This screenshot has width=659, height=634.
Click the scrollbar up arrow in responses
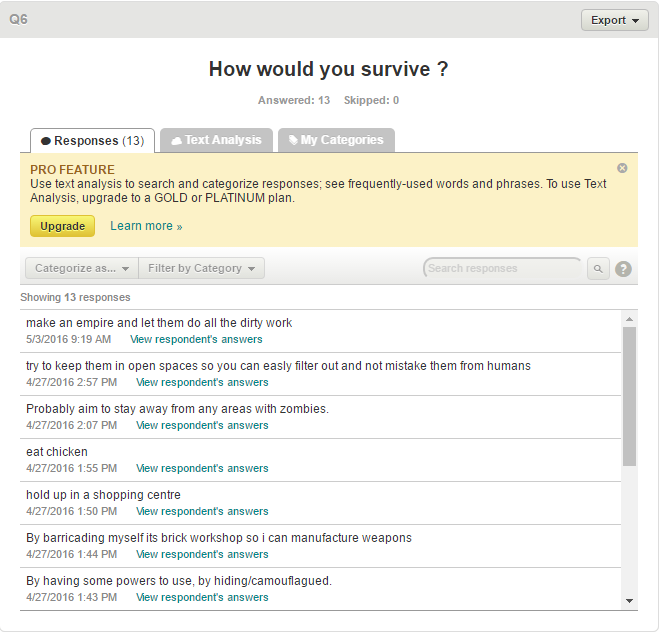pyautogui.click(x=629, y=319)
